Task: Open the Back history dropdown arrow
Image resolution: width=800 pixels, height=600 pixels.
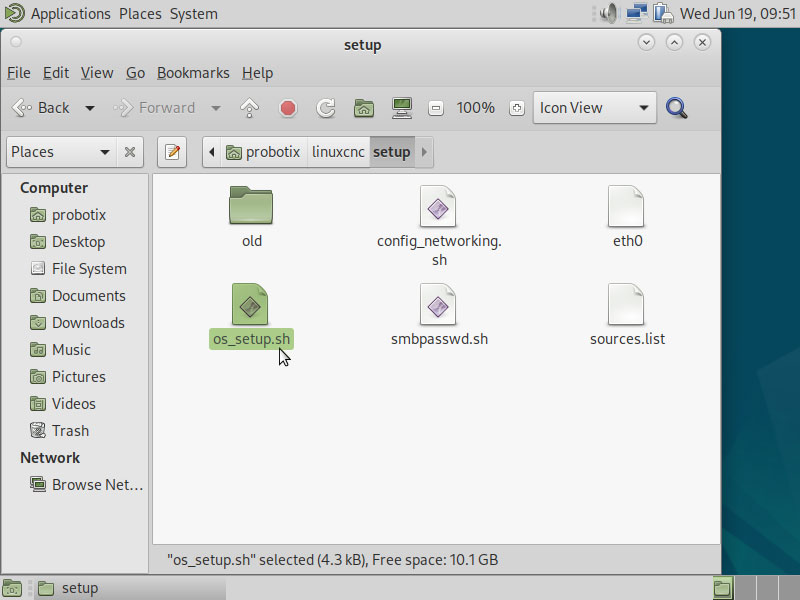Action: tap(90, 108)
